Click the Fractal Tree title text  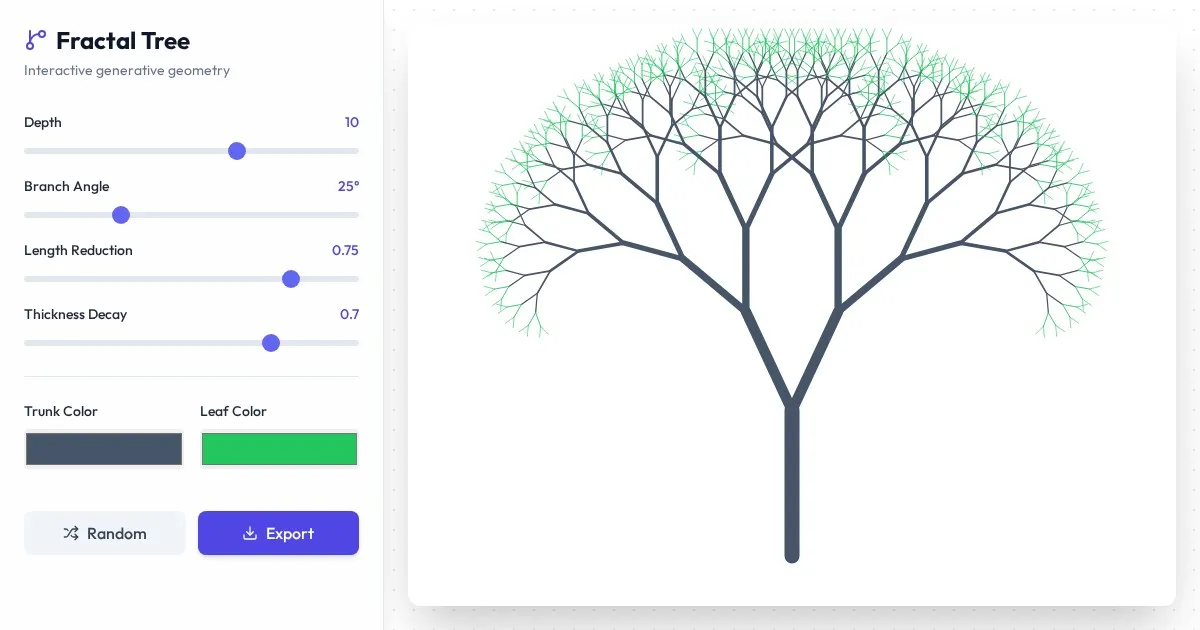(123, 40)
